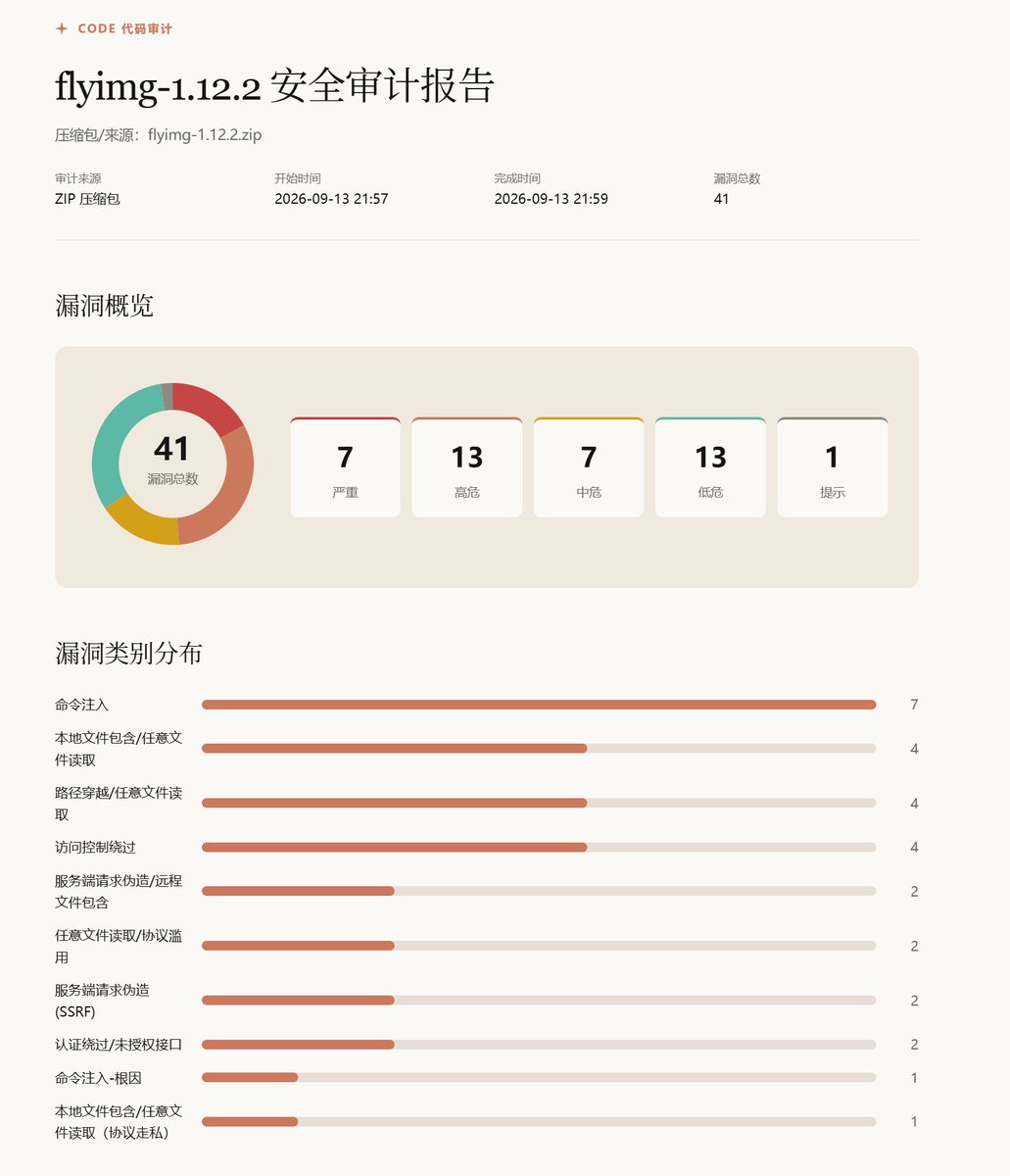The width and height of the screenshot is (1010, 1176).
Task: Click the 服务端请求伪造/远程文件包含 progress bar
Action: [x=539, y=891]
